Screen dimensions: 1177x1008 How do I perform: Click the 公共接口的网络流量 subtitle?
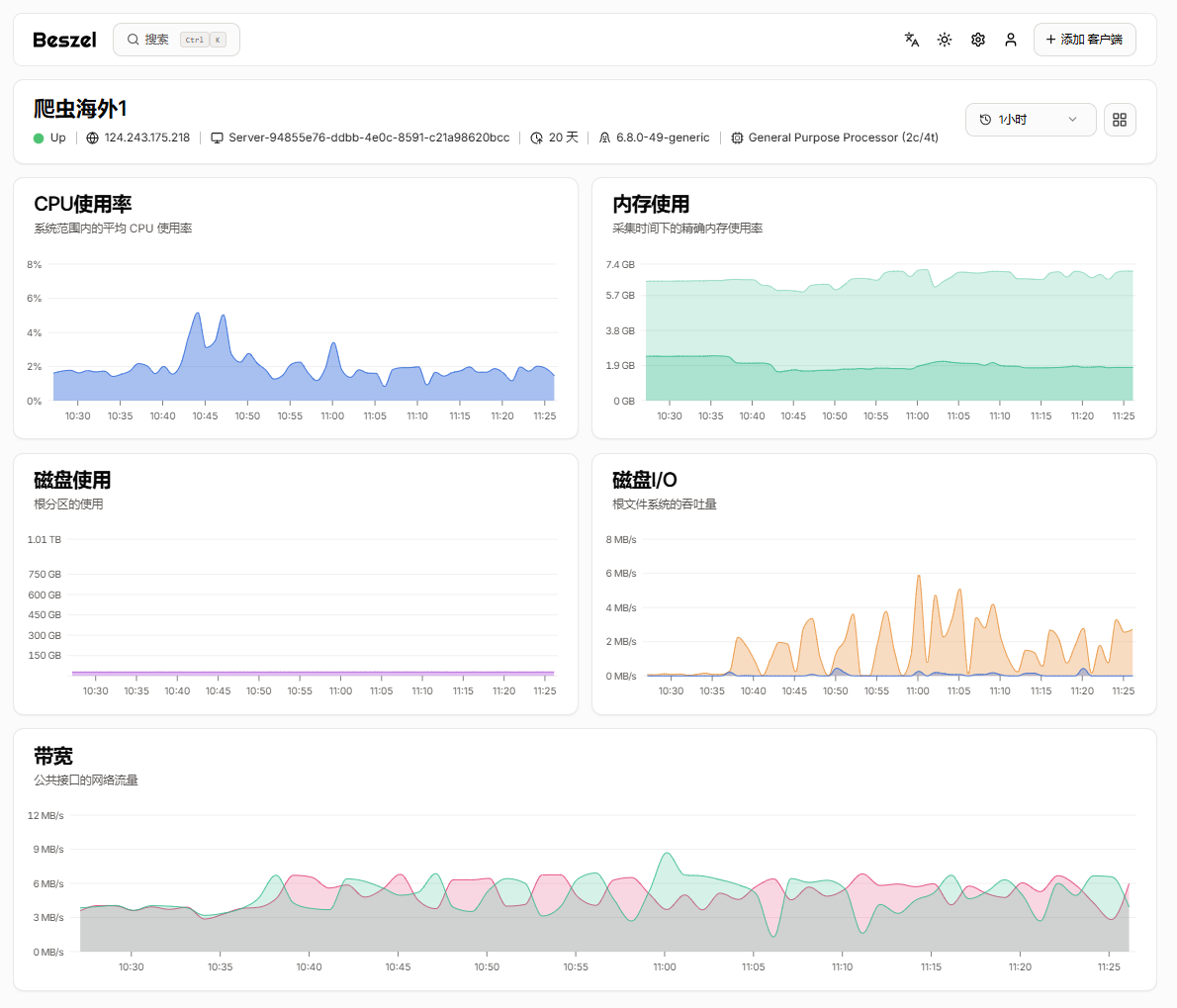86,780
